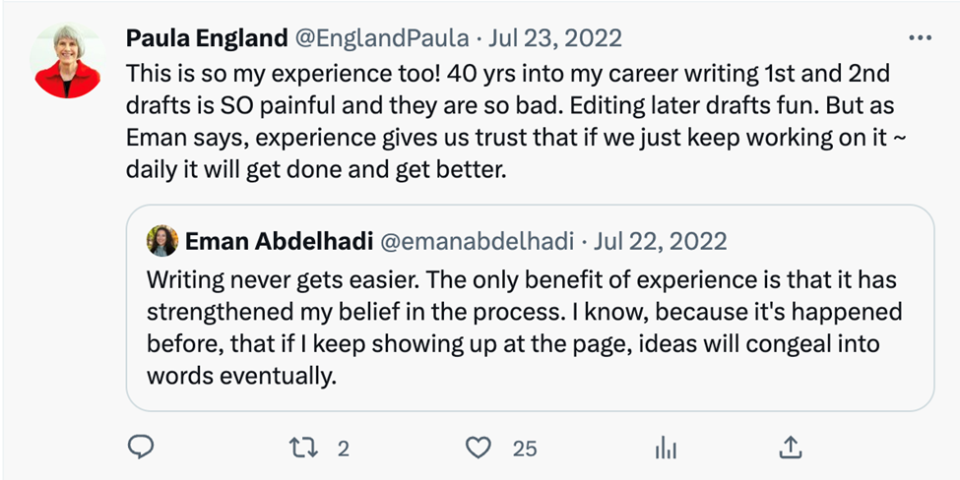Click the share upload arrow icon
Viewport: 960px width, 480px height.
point(790,447)
